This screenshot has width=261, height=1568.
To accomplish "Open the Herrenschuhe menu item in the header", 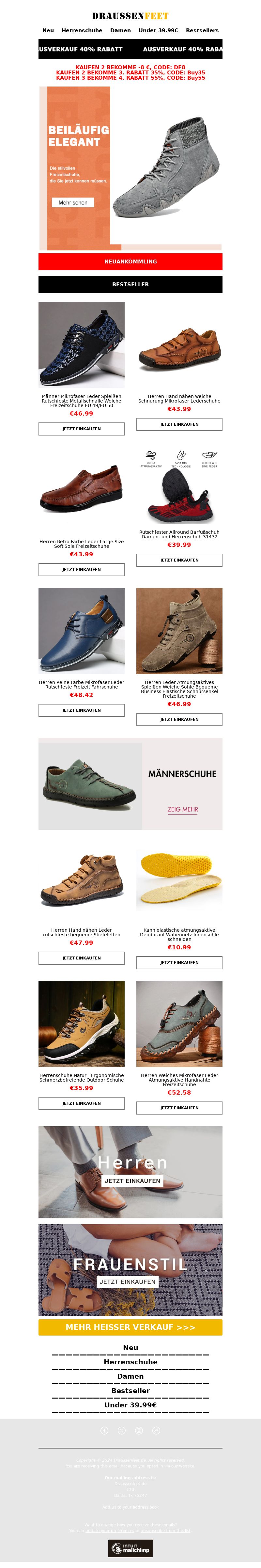I will [x=82, y=30].
